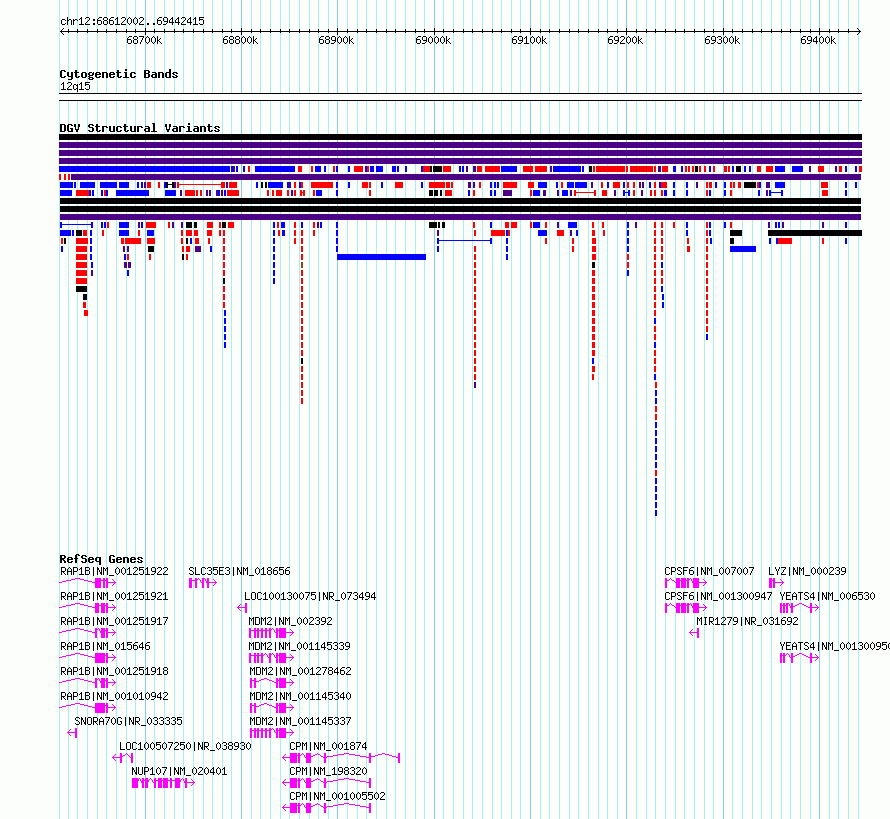Select the 69400k ruler position
Viewport: 890px width, 819px height.
tap(818, 40)
